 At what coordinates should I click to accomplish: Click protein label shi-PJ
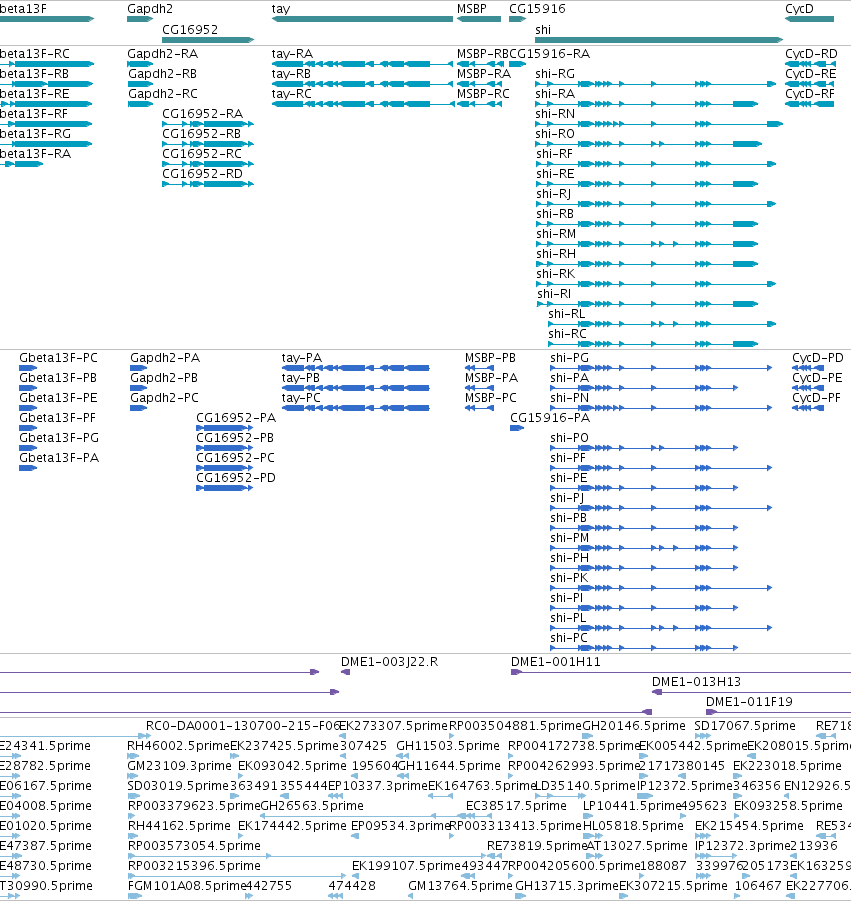567,498
